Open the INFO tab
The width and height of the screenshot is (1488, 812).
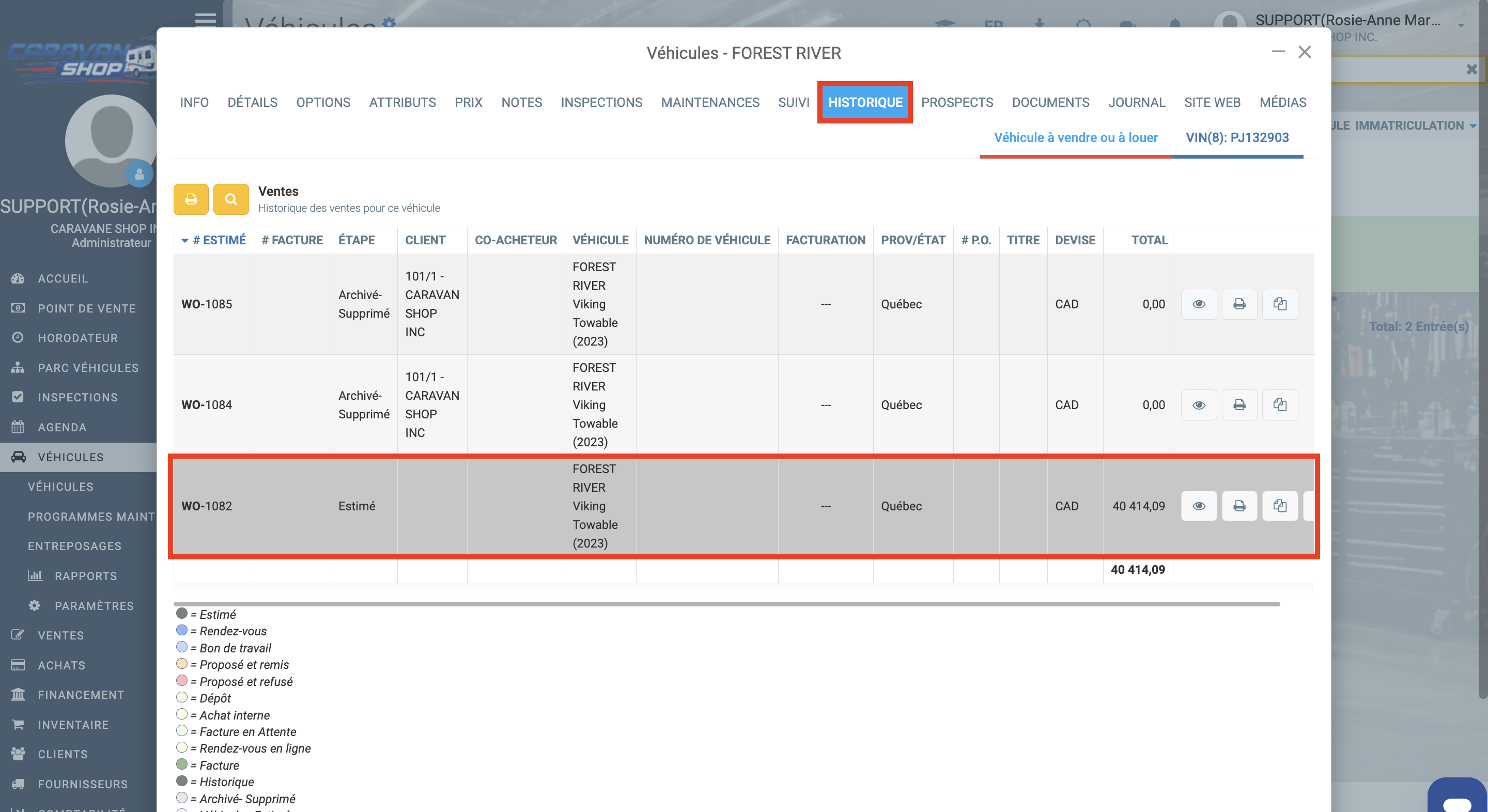[x=194, y=102]
